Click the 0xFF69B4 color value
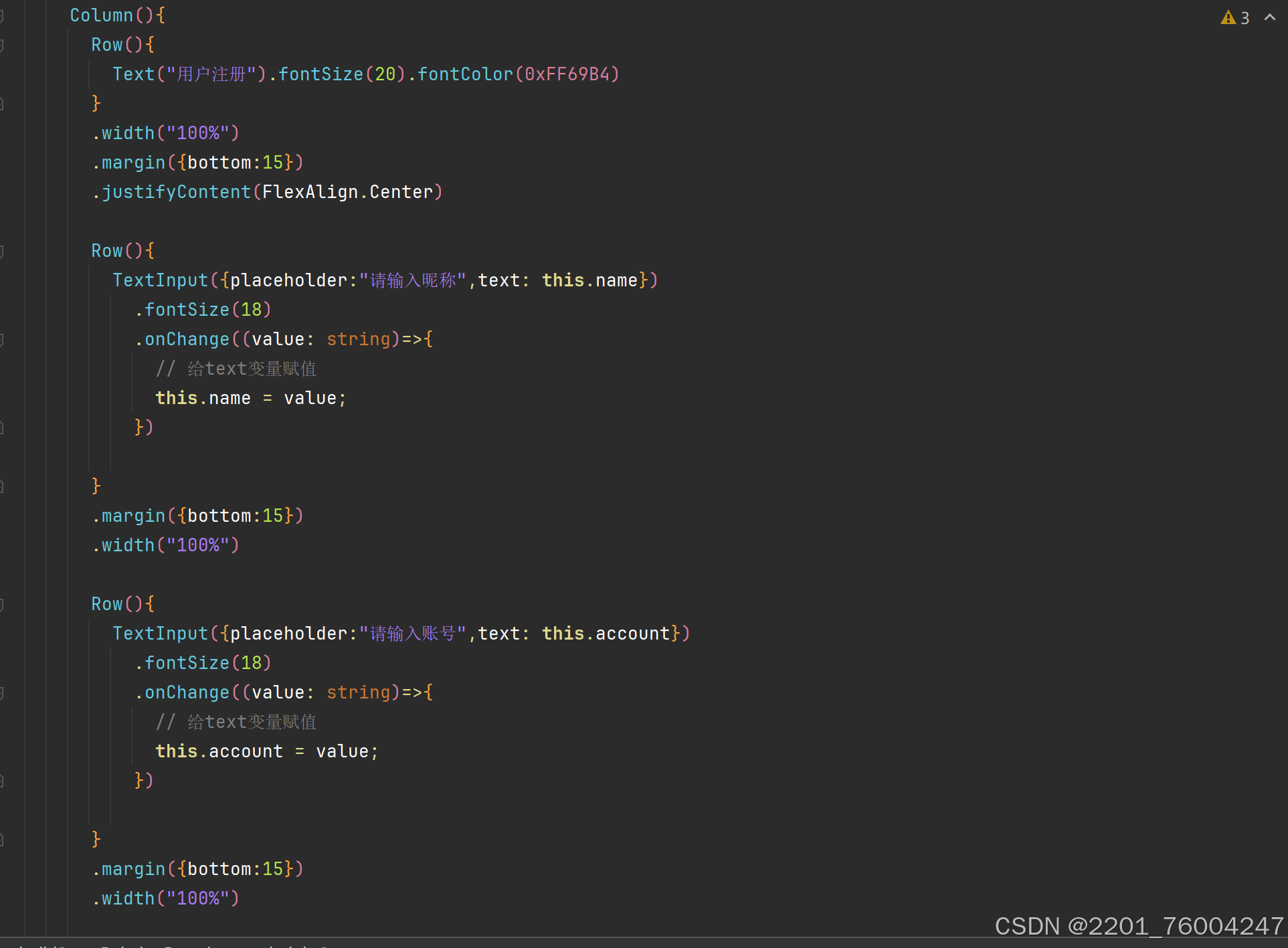The height and width of the screenshot is (948, 1288). tap(567, 74)
